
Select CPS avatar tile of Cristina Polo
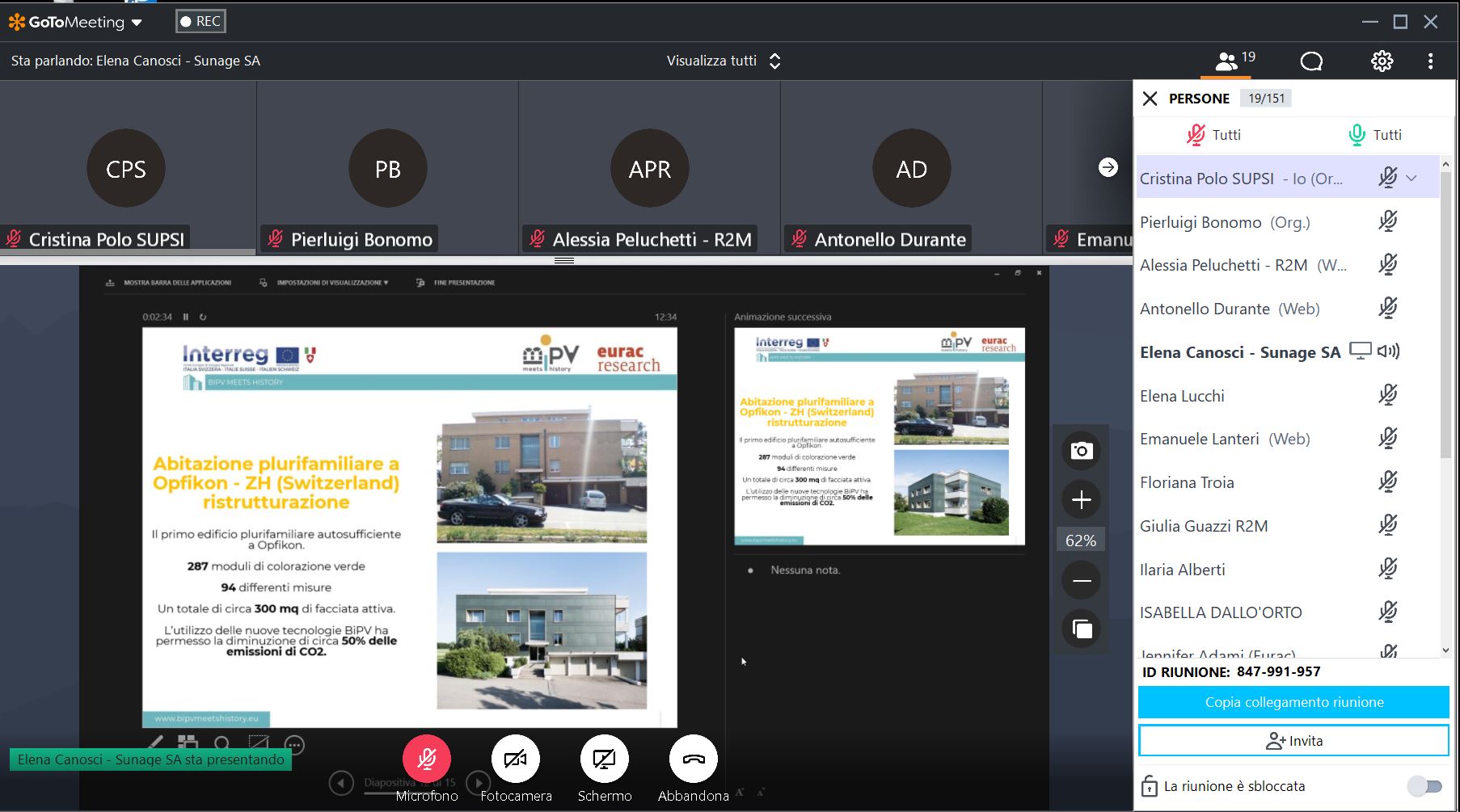click(126, 169)
